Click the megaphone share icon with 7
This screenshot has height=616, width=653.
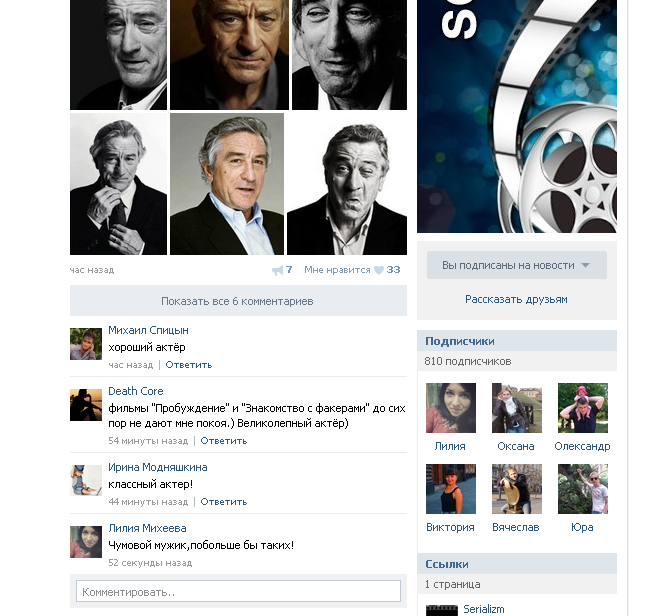point(282,270)
